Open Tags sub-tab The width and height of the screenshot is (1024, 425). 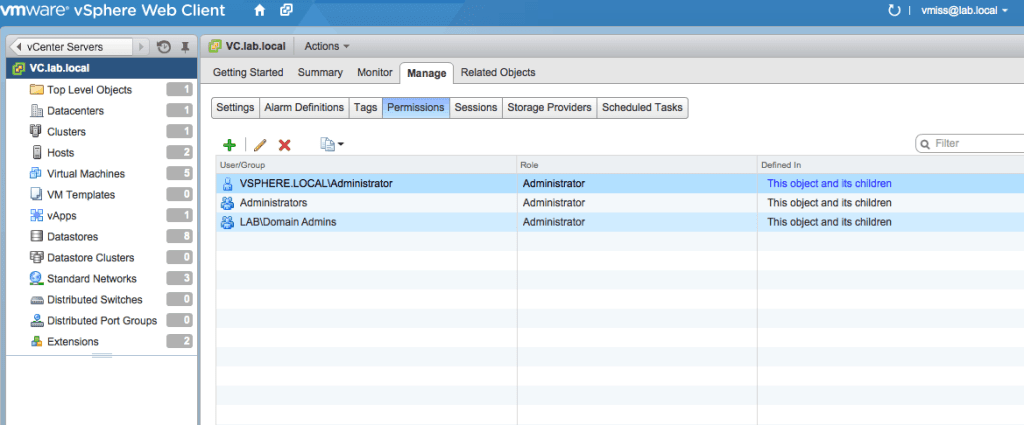tap(365, 108)
